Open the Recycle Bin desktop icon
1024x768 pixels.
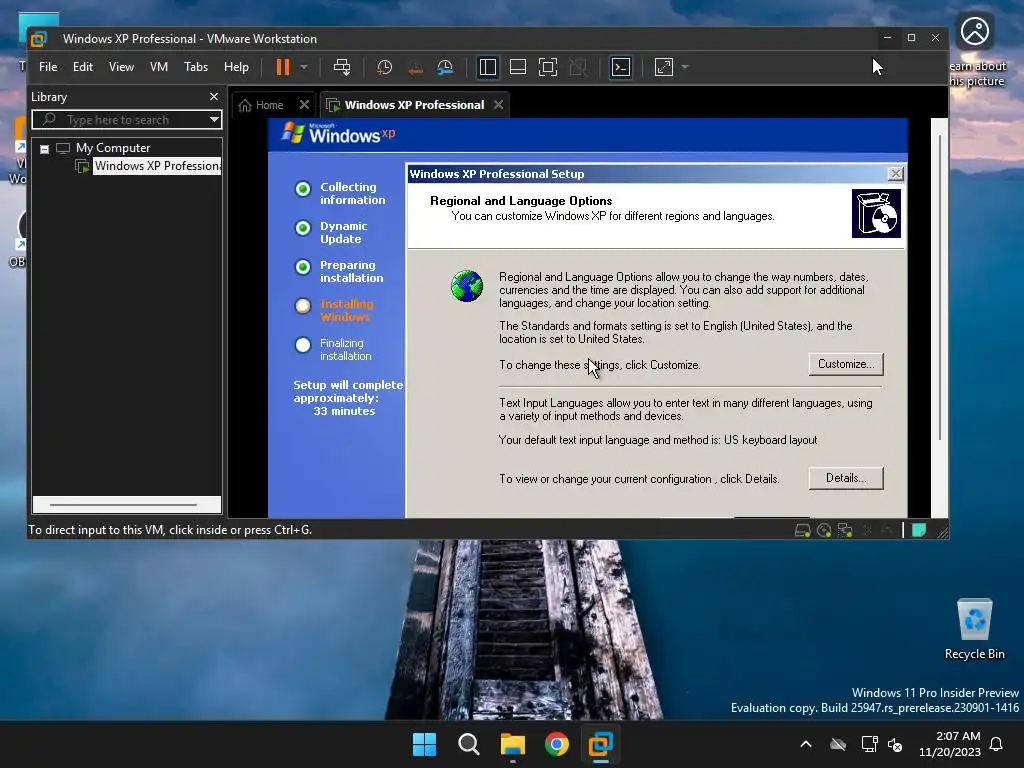[x=974, y=629]
